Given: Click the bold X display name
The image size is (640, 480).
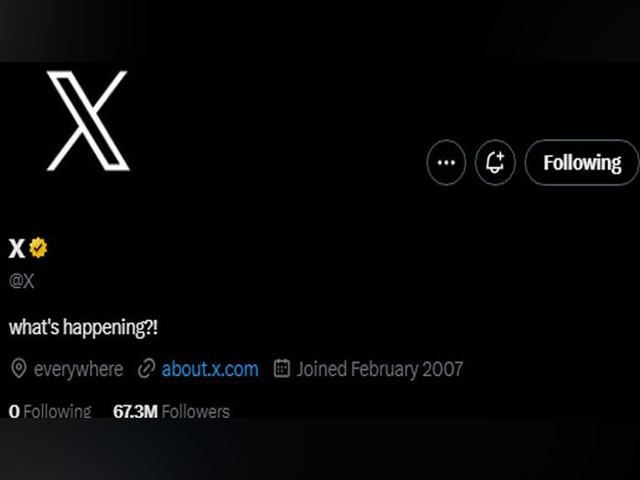Looking at the screenshot, I should 17,248.
